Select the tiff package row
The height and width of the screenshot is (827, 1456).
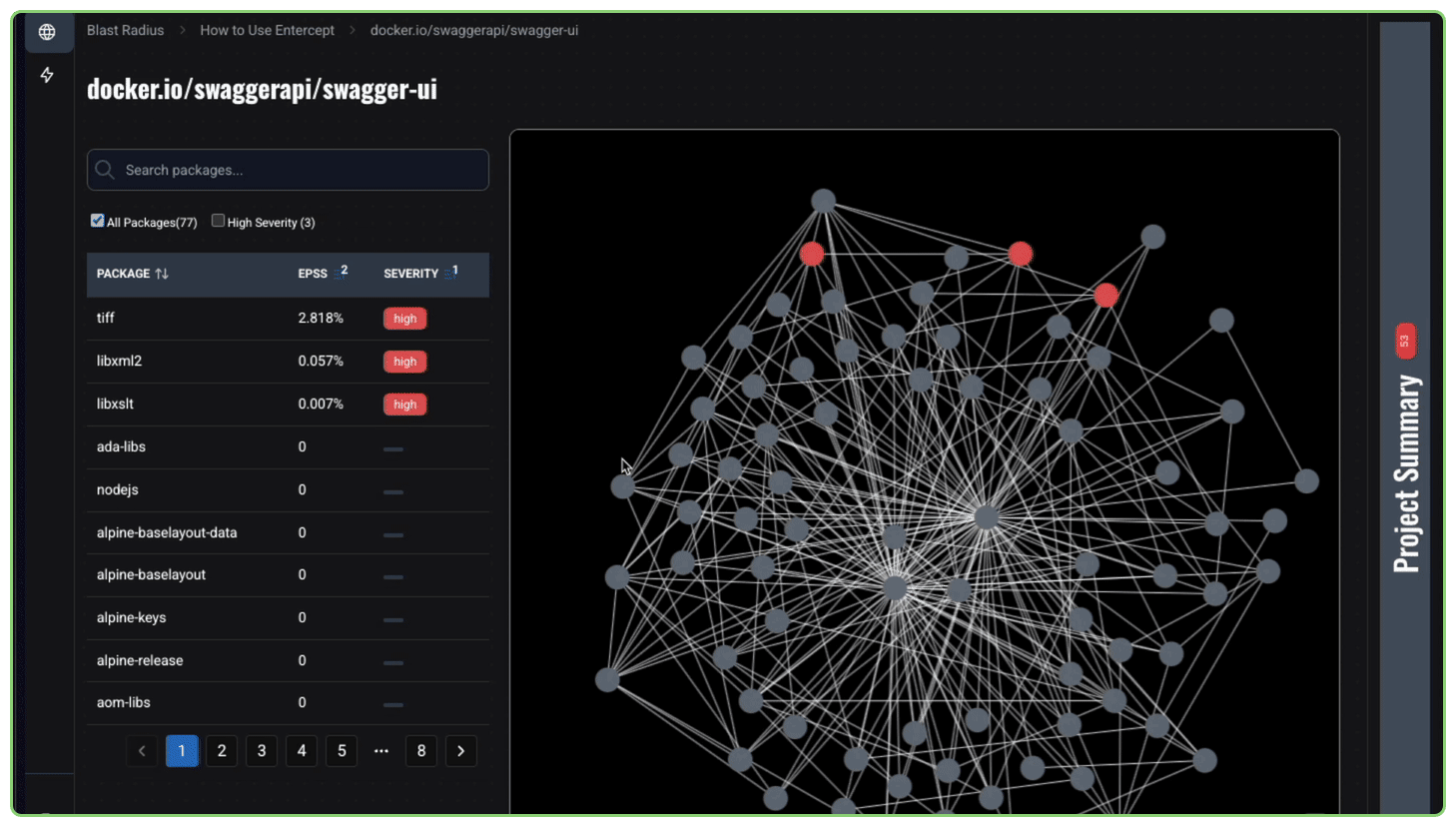coord(288,319)
